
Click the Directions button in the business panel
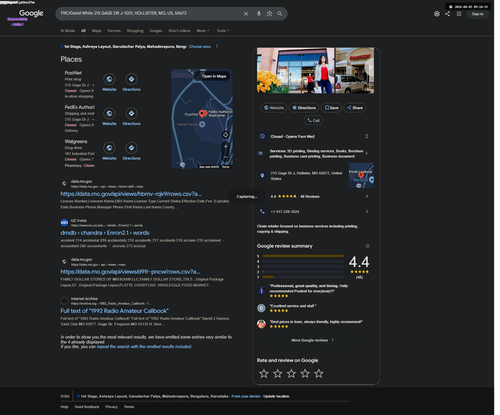click(304, 108)
